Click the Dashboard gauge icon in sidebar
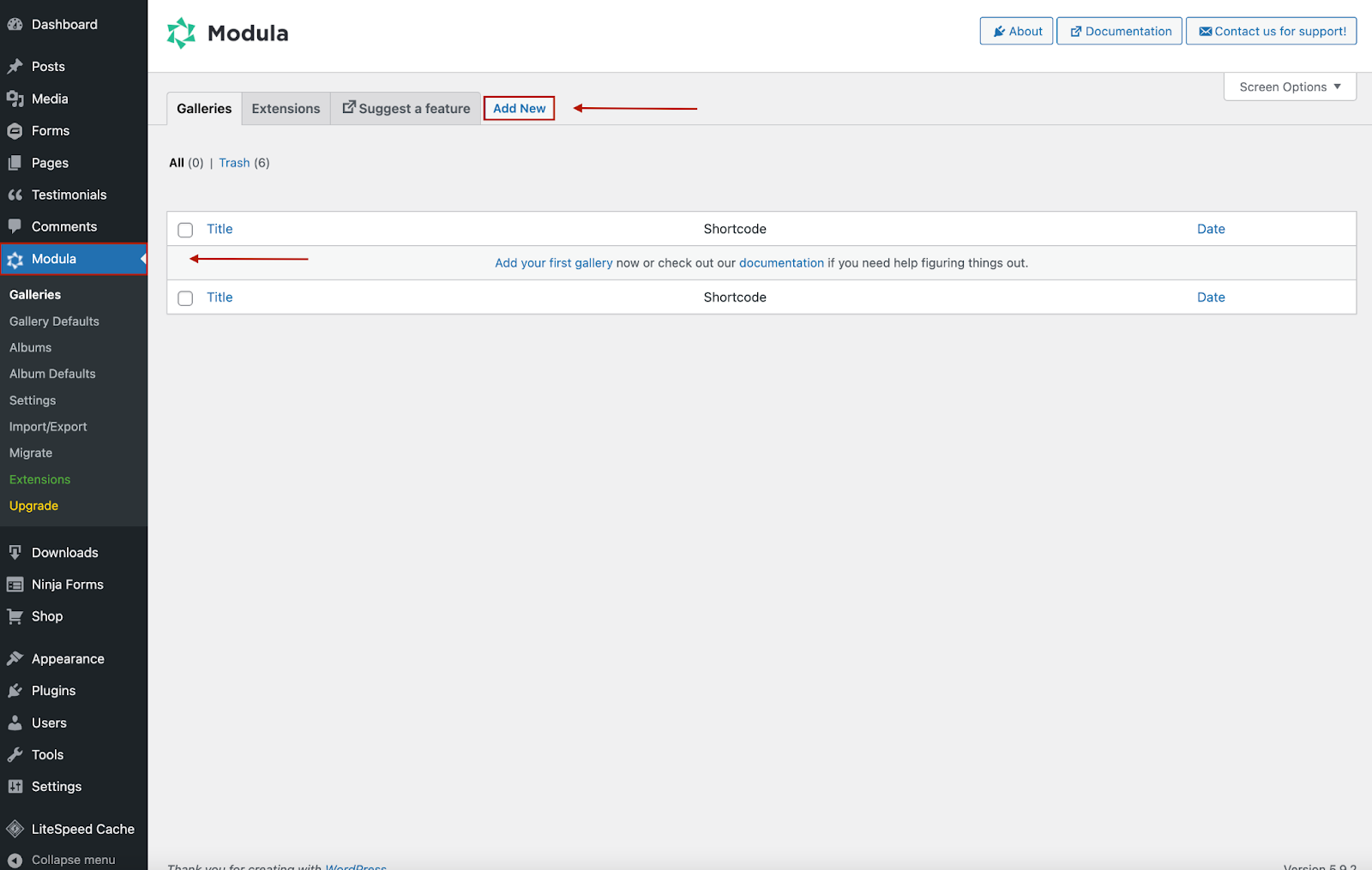The height and width of the screenshot is (870, 1372). click(15, 25)
